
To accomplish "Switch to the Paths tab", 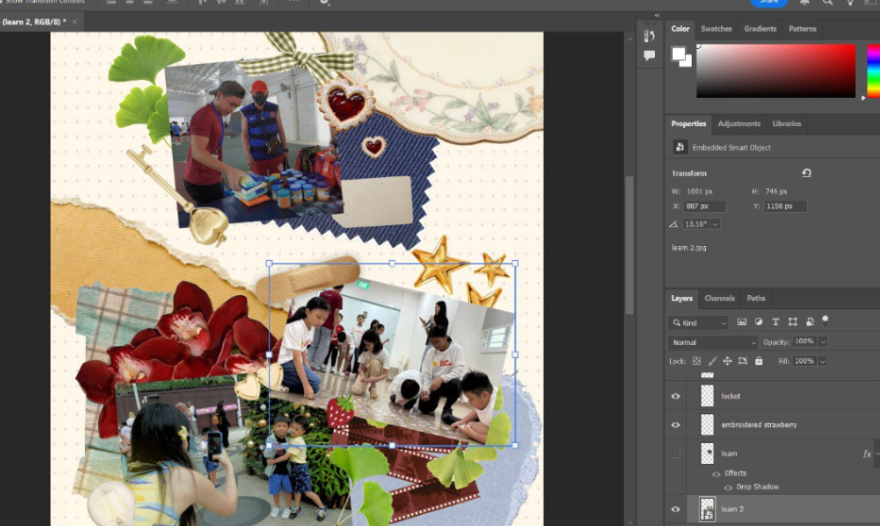I will (756, 298).
